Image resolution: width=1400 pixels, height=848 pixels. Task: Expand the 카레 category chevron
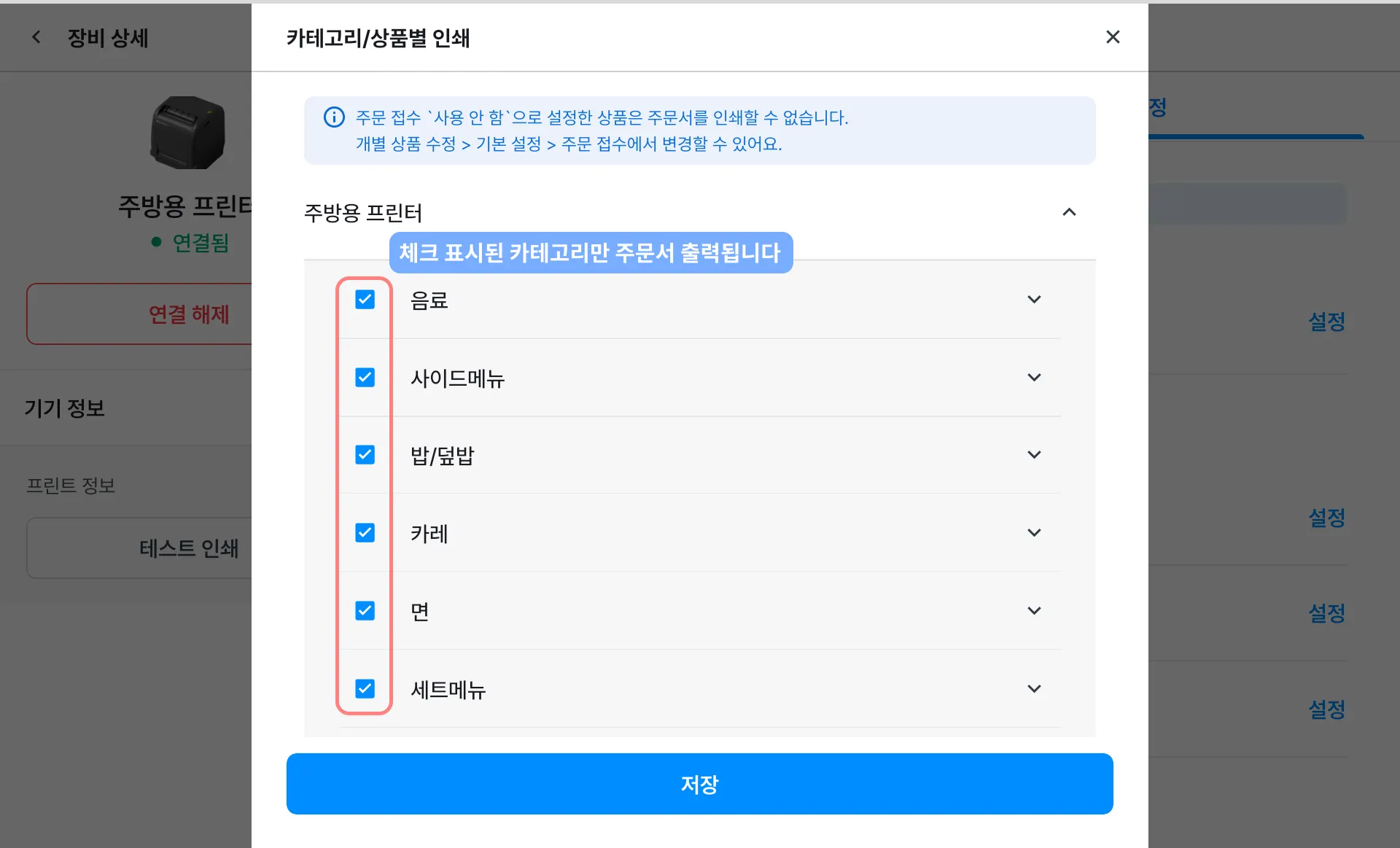[1033, 533]
